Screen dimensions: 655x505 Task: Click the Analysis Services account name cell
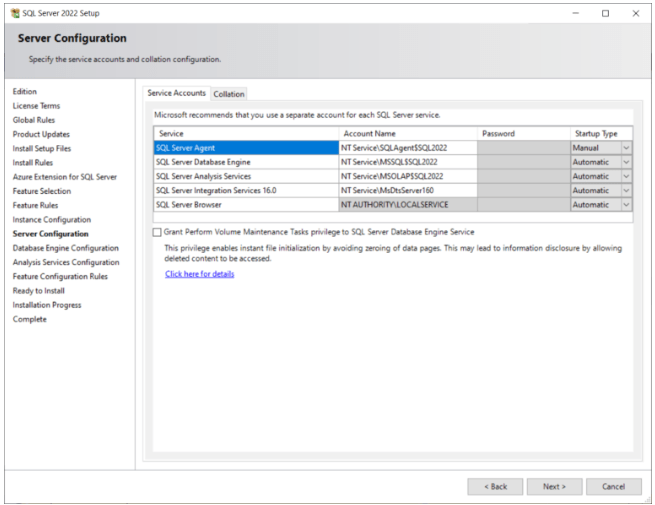coord(407,176)
